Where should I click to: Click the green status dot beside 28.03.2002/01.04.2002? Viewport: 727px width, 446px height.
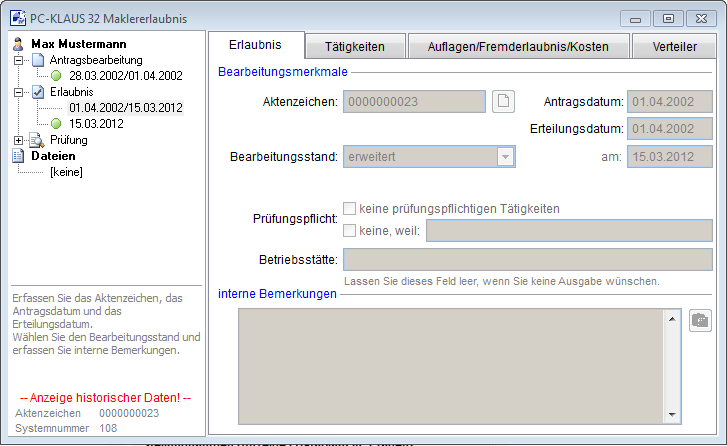[57, 76]
